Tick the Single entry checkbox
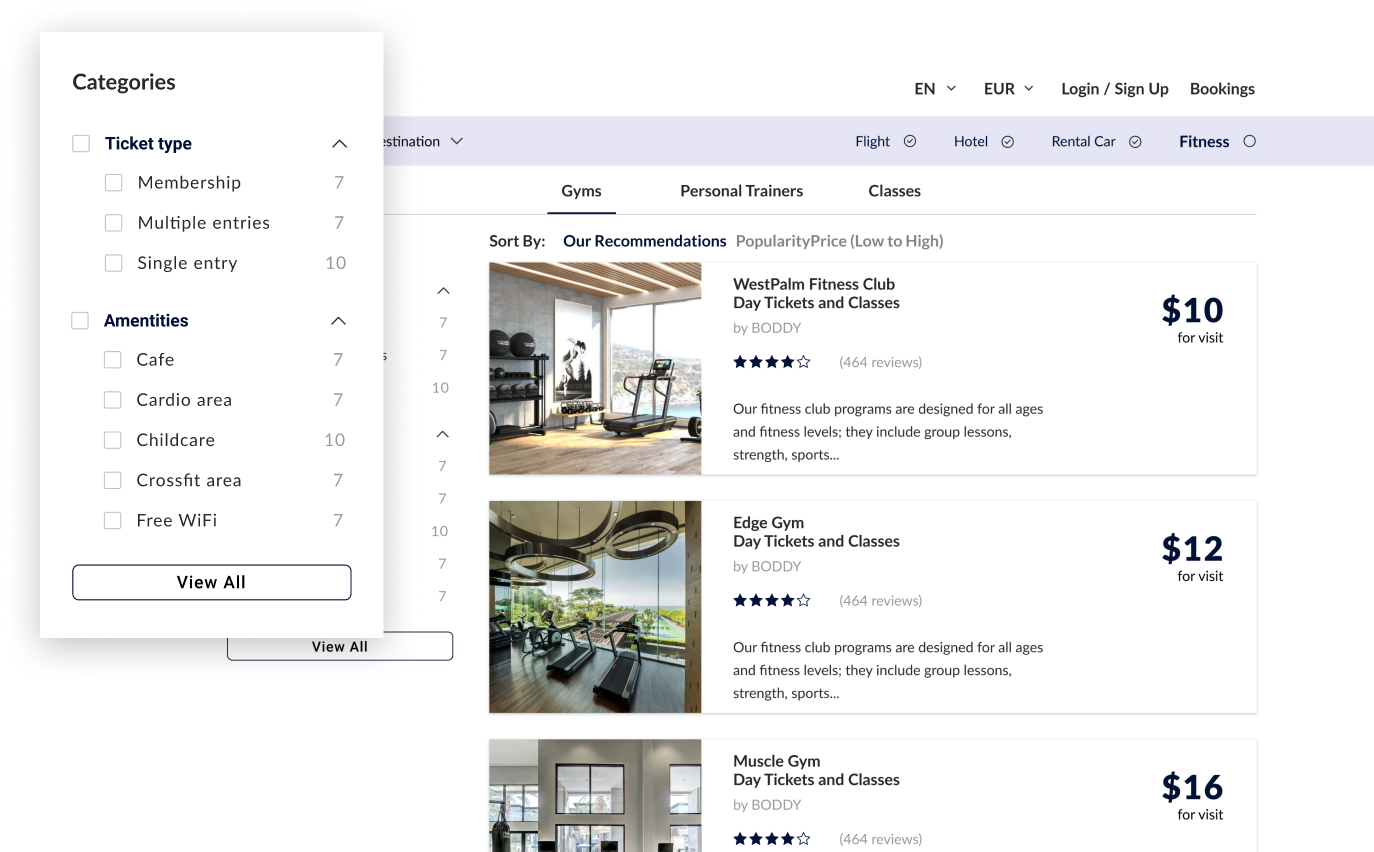 pos(114,263)
